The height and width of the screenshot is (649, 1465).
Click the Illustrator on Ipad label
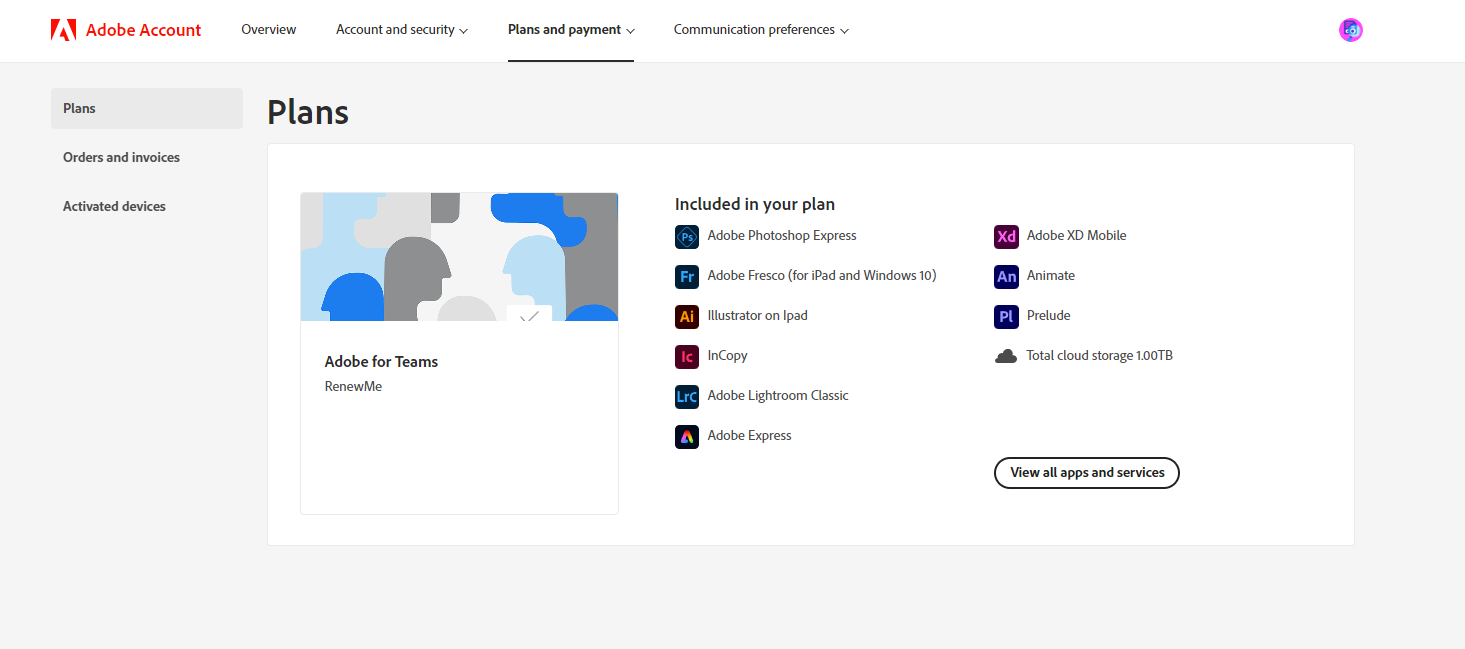[x=757, y=316]
